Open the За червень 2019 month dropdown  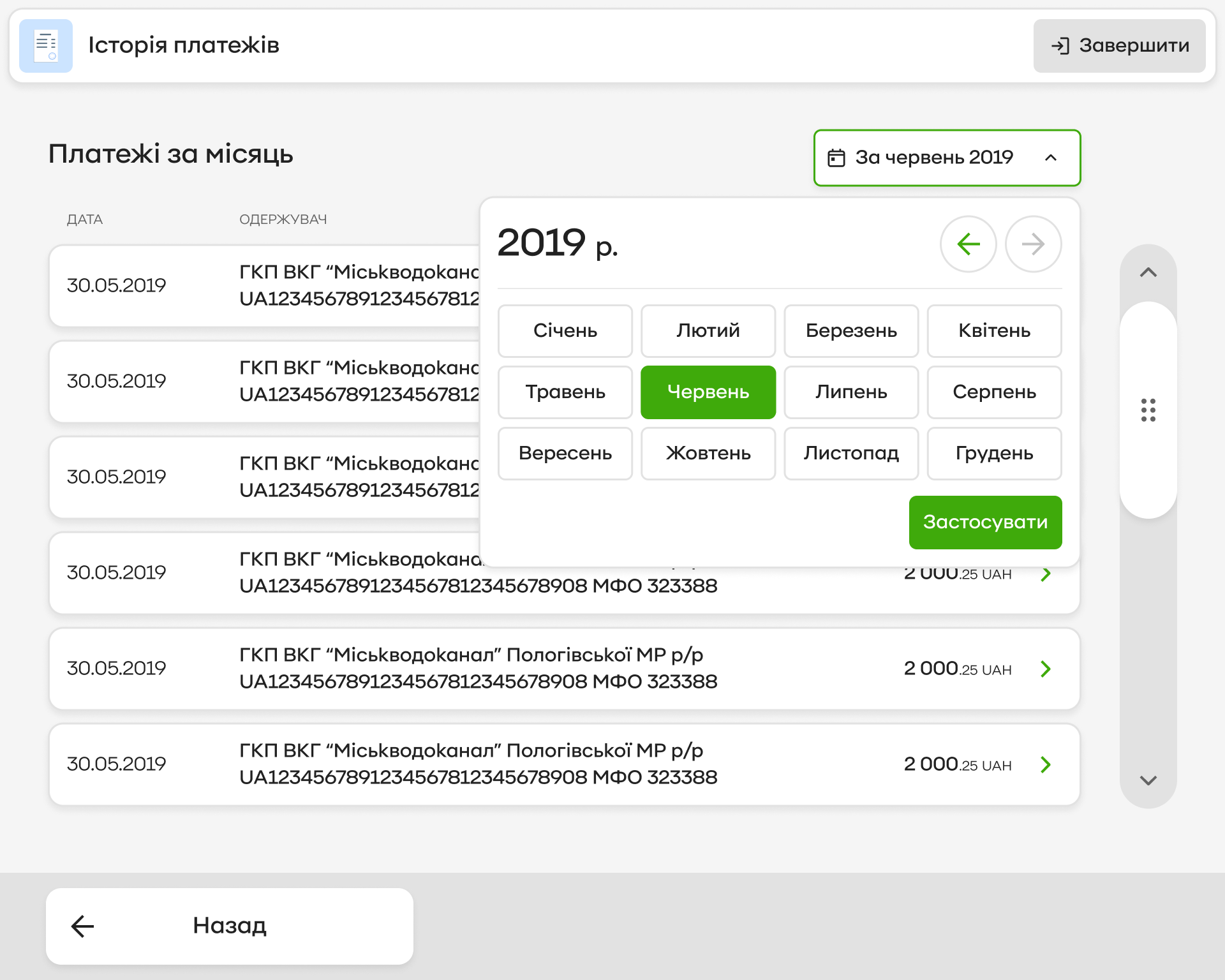coord(947,158)
